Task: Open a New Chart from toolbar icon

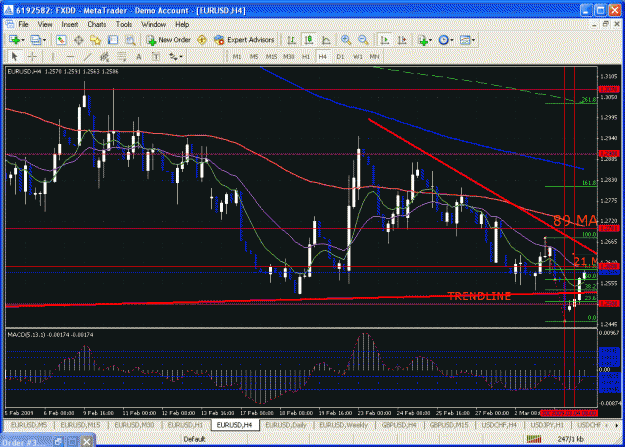Action: 14,40
